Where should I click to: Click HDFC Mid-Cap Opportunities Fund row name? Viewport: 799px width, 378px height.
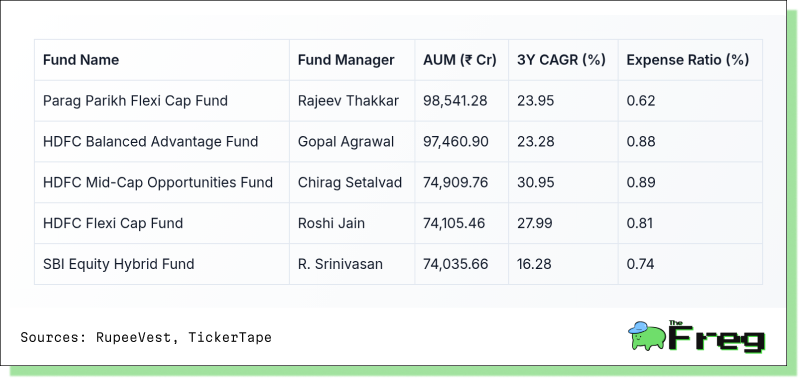[158, 182]
